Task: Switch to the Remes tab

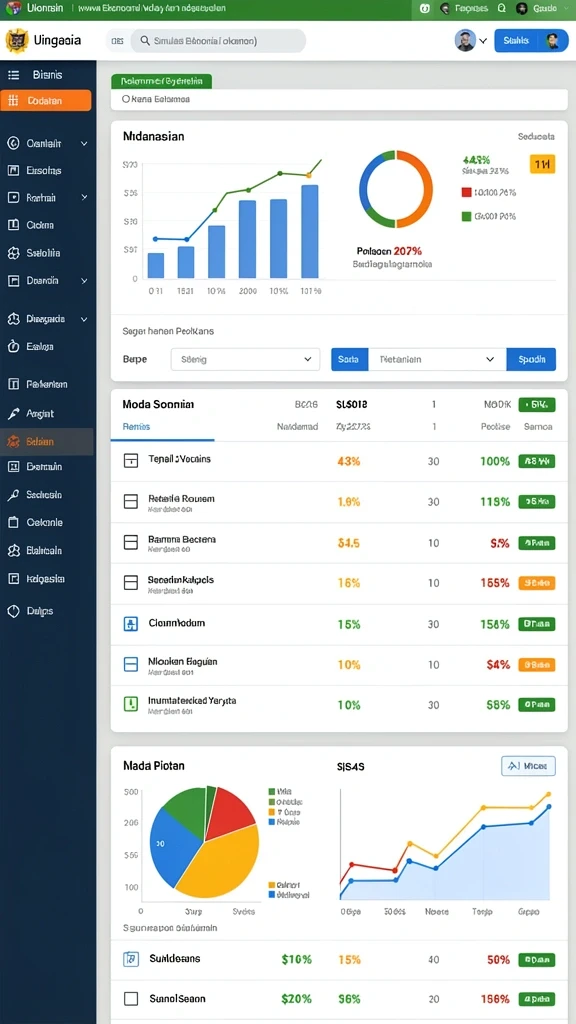Action: click(136, 426)
